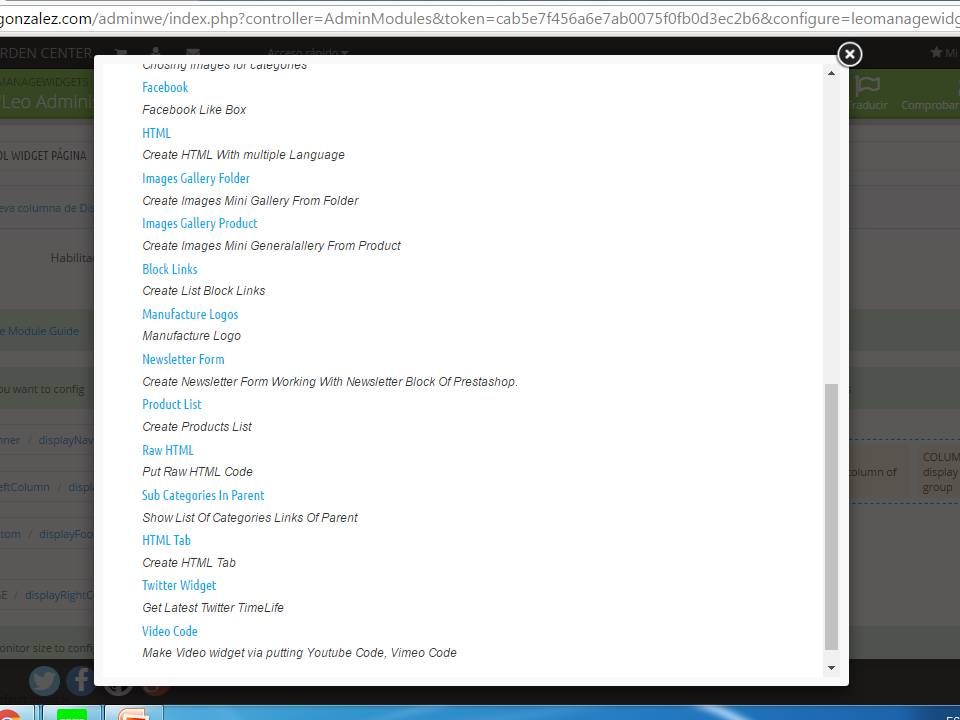Click 'Put Raw HTML Code' description
Screen dimensions: 960x720
197,472
